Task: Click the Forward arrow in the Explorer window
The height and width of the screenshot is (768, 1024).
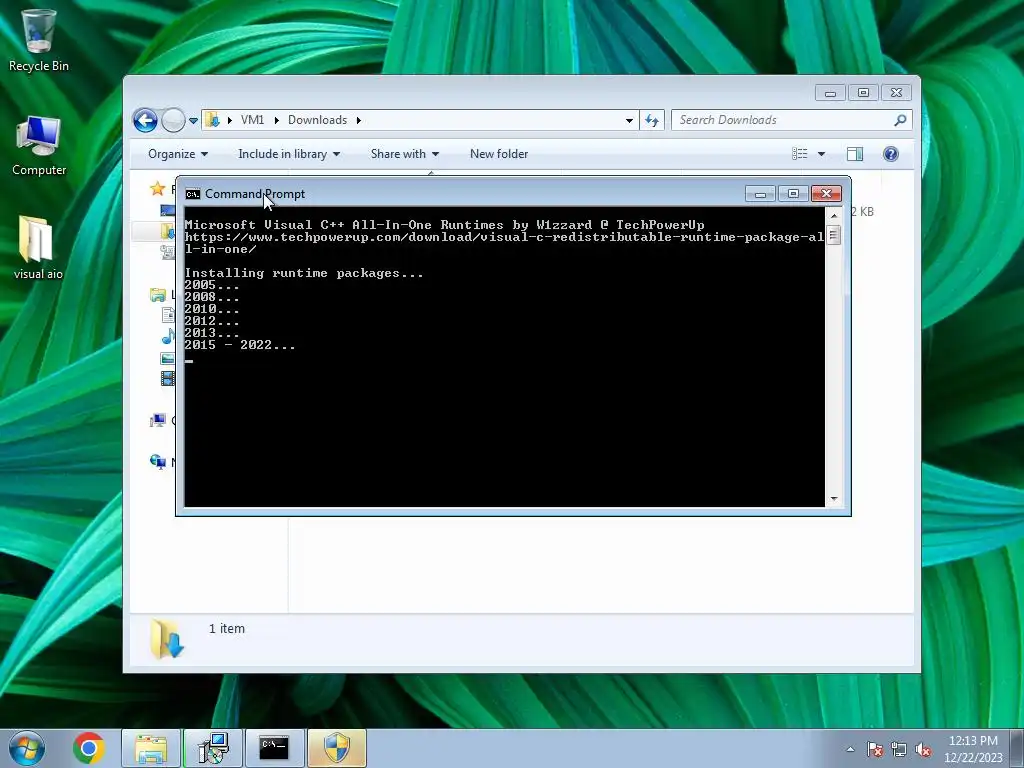Action: tap(173, 120)
